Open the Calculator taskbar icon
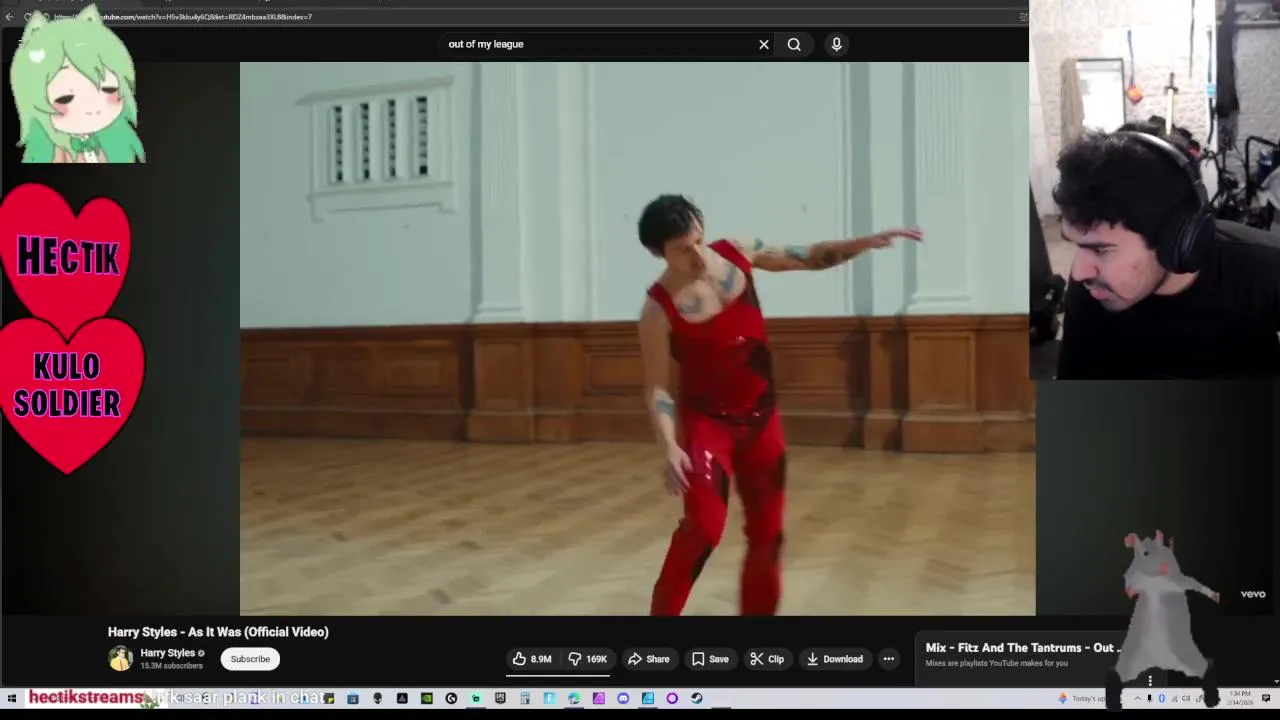 pos(525,698)
